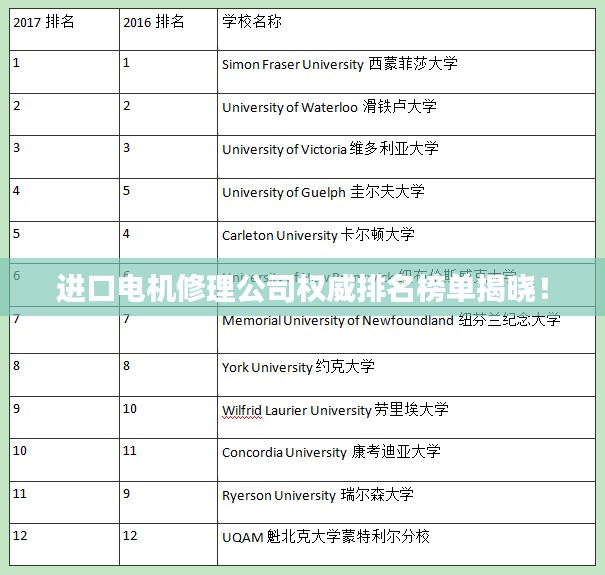Click the 2017 rank "5" in Carleton row
This screenshot has width=605, height=575.
(17, 233)
